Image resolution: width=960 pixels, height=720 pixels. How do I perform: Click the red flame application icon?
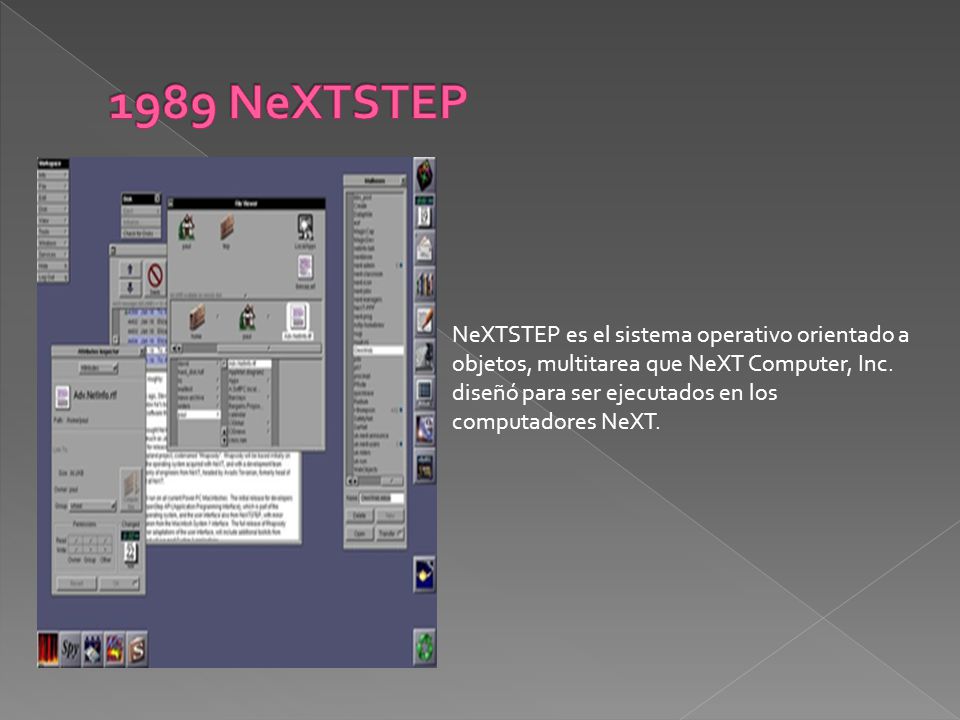[x=48, y=649]
